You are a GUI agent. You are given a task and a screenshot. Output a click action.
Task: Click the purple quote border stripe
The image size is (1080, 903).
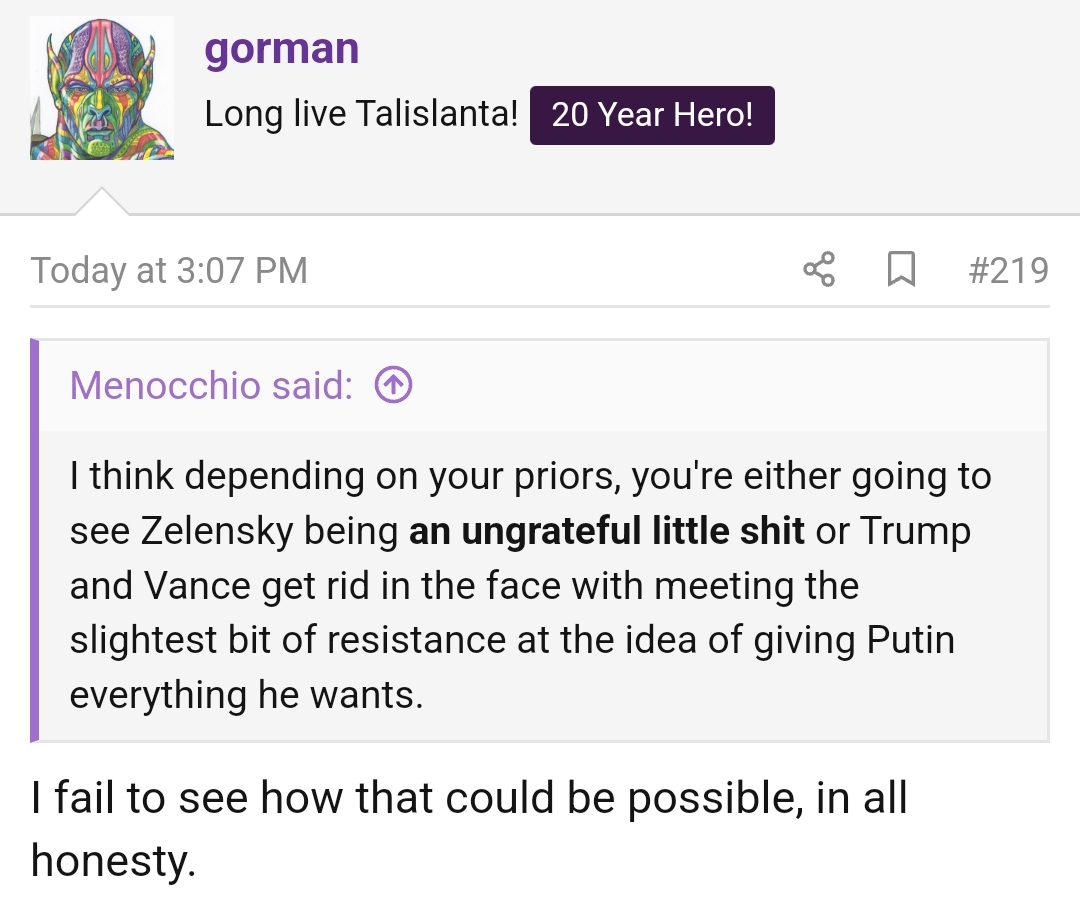[x=34, y=540]
